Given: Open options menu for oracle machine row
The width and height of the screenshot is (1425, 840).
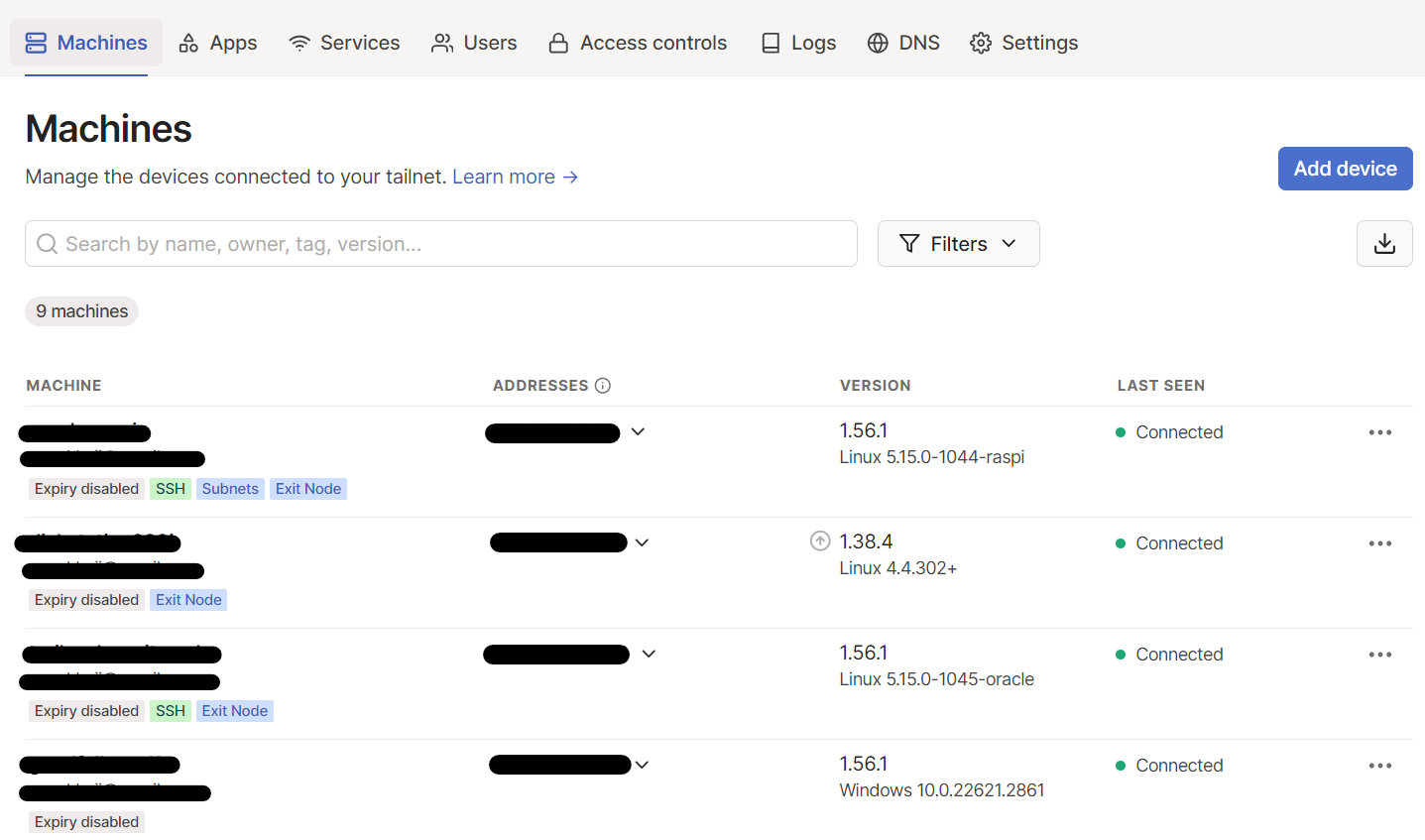Looking at the screenshot, I should click(1380, 655).
